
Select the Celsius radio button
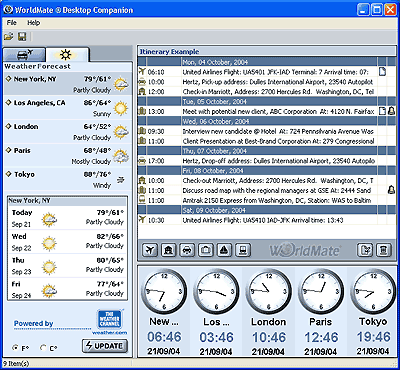pos(43,348)
